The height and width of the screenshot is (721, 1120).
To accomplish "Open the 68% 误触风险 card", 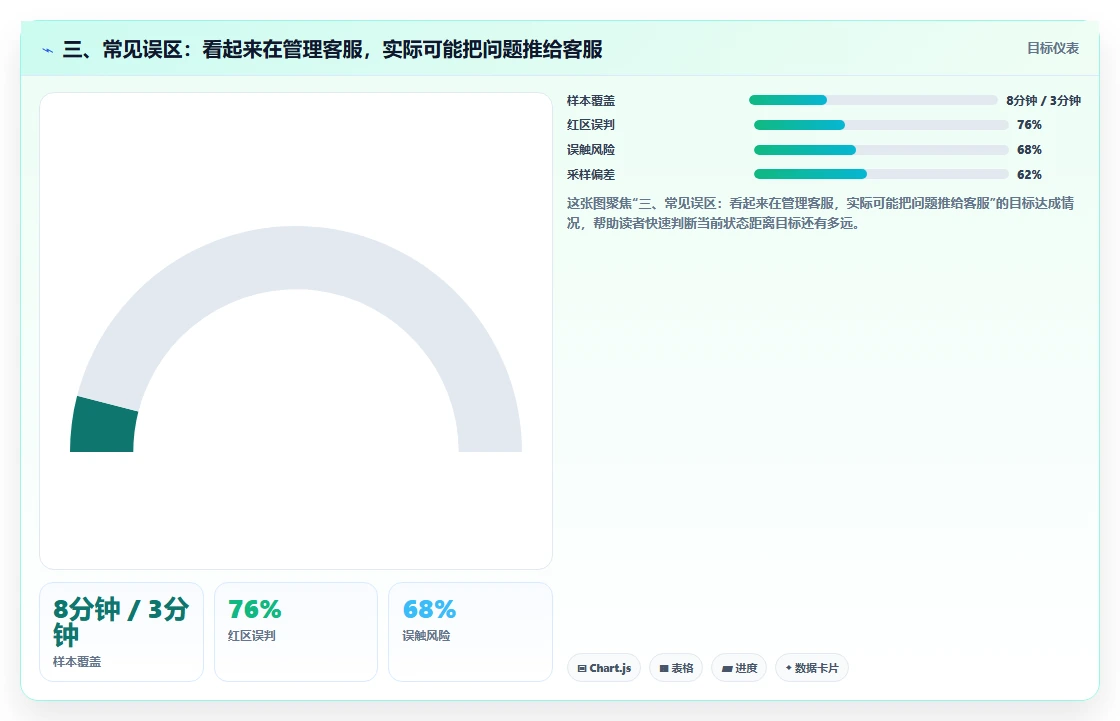I will [x=470, y=632].
